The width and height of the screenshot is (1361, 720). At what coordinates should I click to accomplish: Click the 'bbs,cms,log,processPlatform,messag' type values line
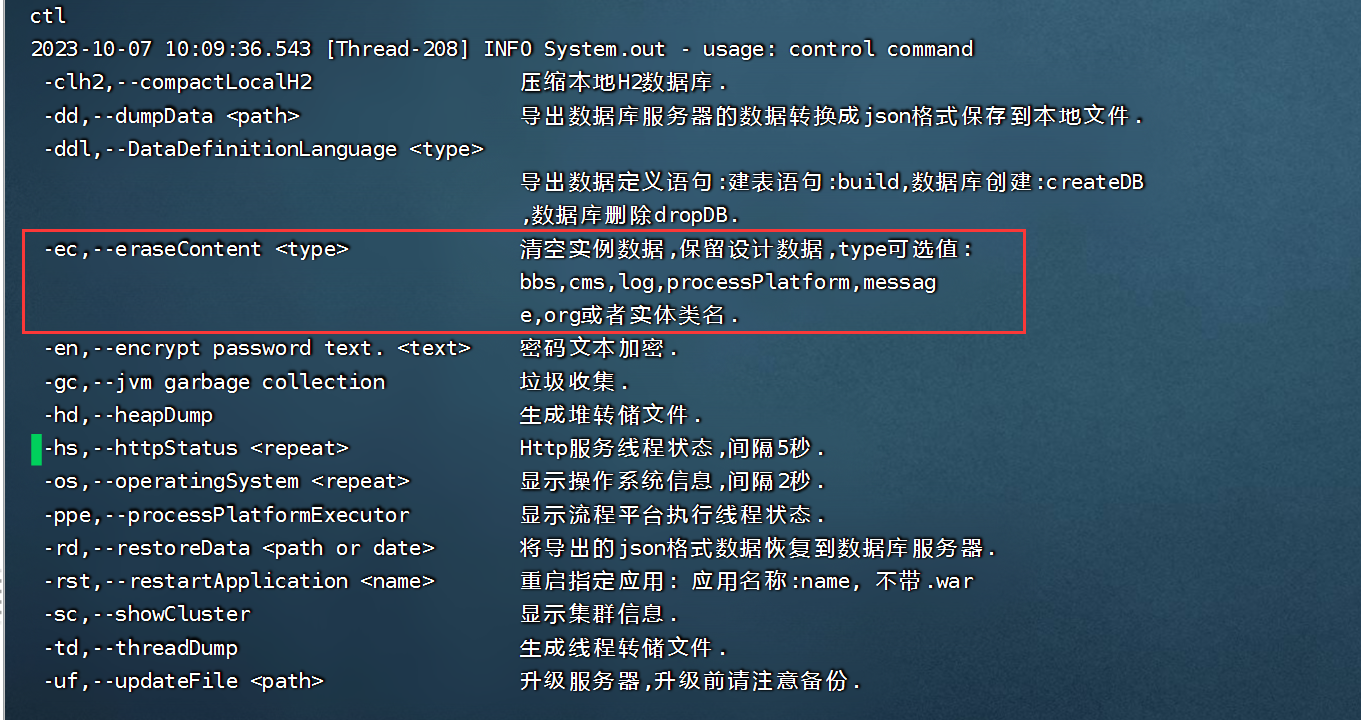point(728,283)
